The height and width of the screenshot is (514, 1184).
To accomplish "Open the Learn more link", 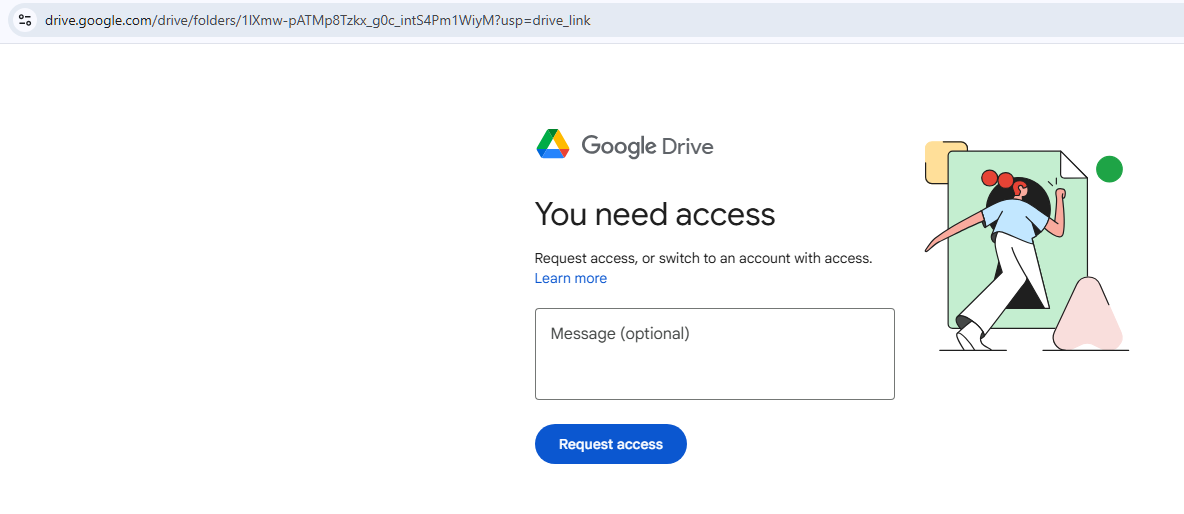I will (x=570, y=279).
